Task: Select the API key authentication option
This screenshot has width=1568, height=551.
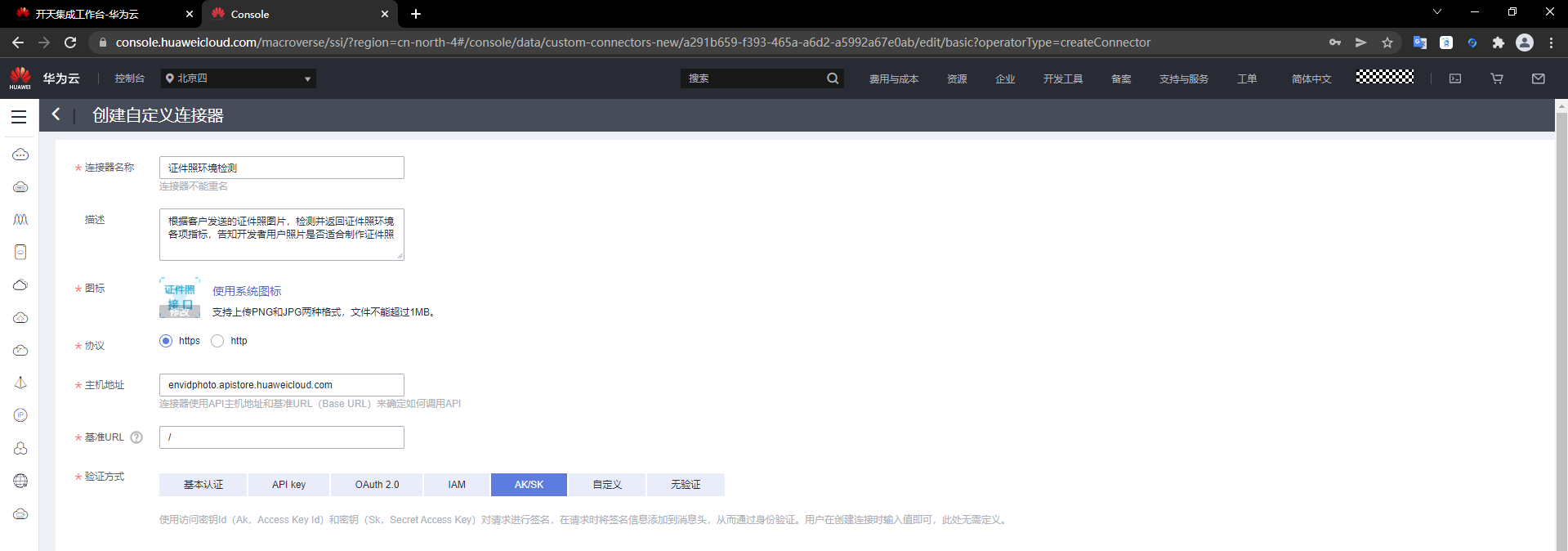Action: (x=289, y=485)
